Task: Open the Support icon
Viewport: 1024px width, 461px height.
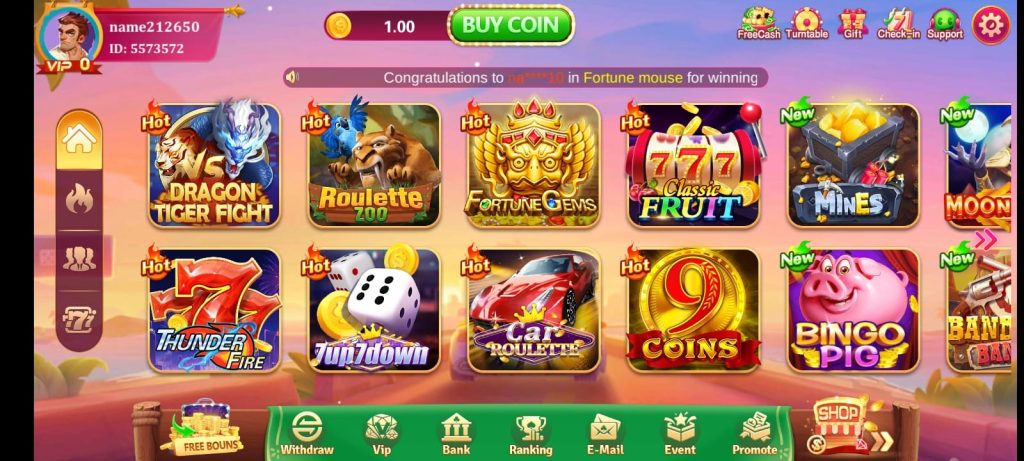Action: click(944, 24)
